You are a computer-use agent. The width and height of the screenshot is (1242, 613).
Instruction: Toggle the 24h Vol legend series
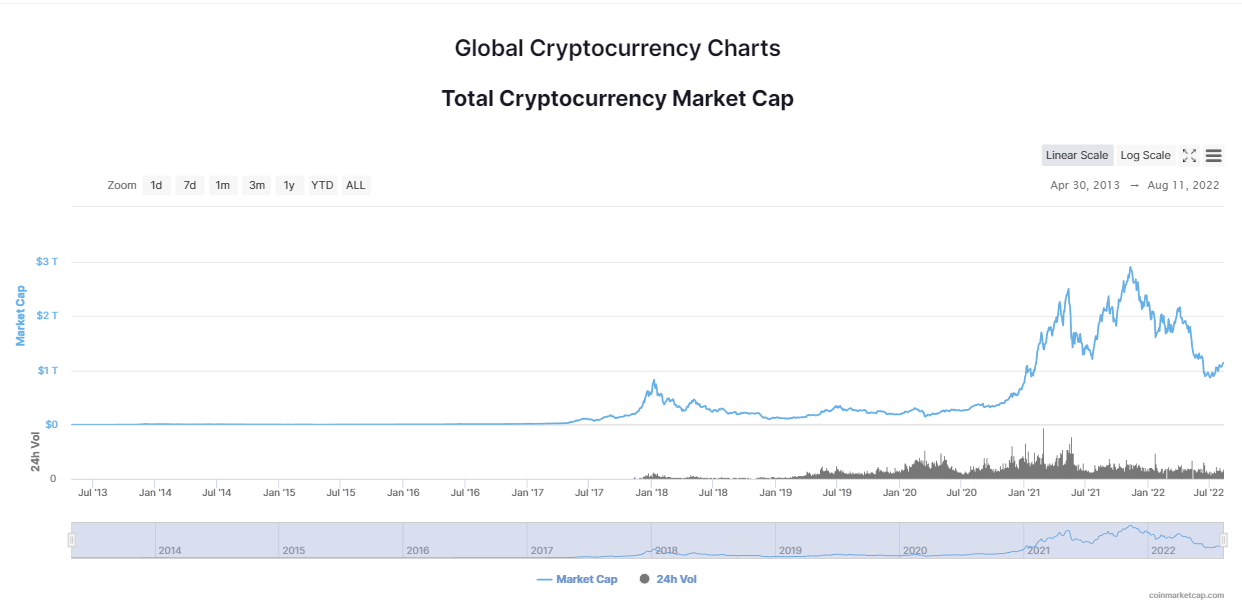[667, 579]
